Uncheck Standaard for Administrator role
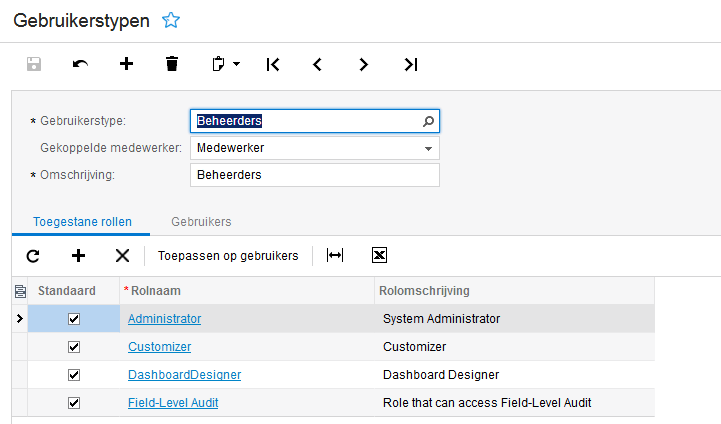 (x=73, y=319)
